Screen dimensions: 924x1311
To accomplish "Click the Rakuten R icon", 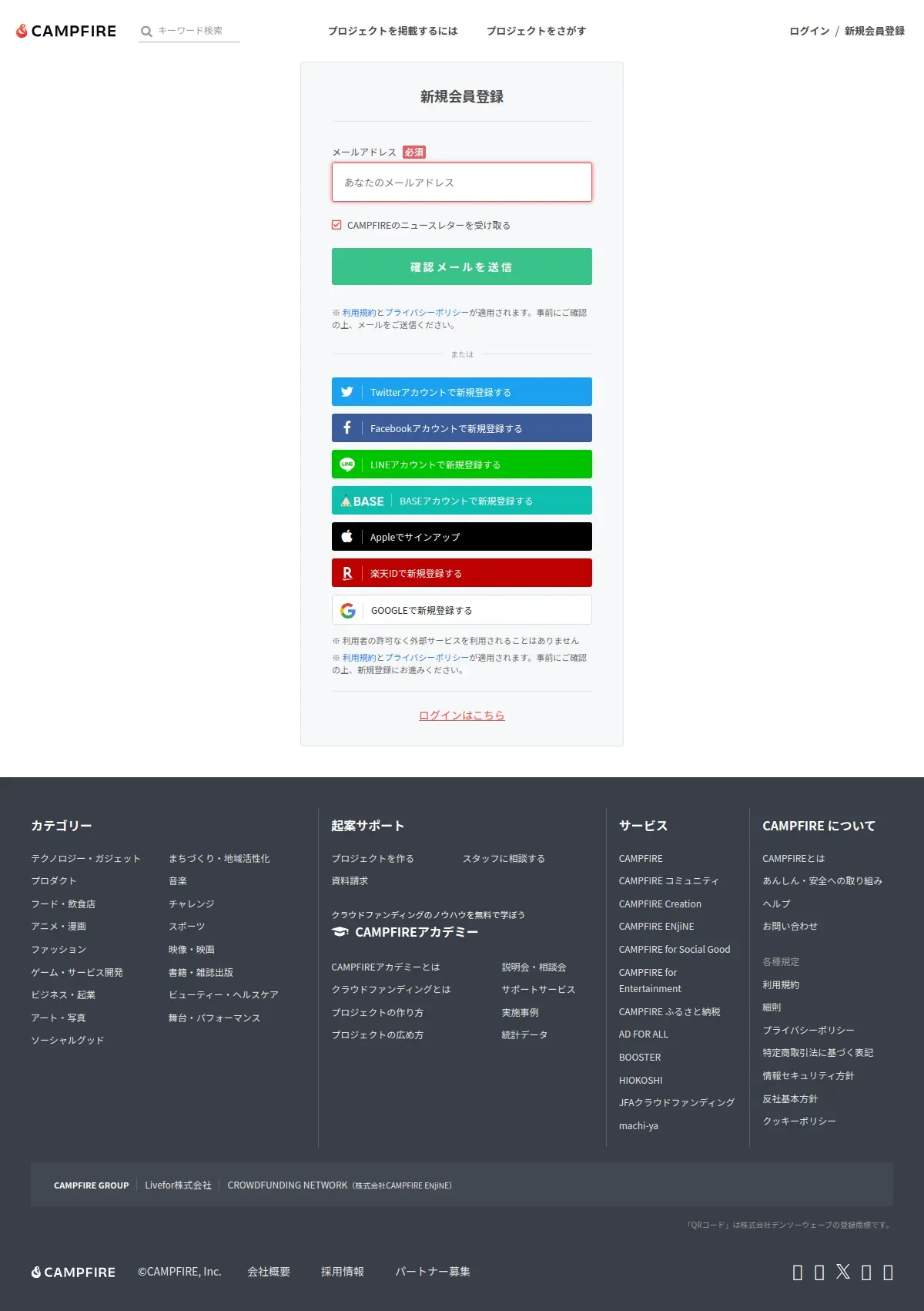I will [347, 573].
